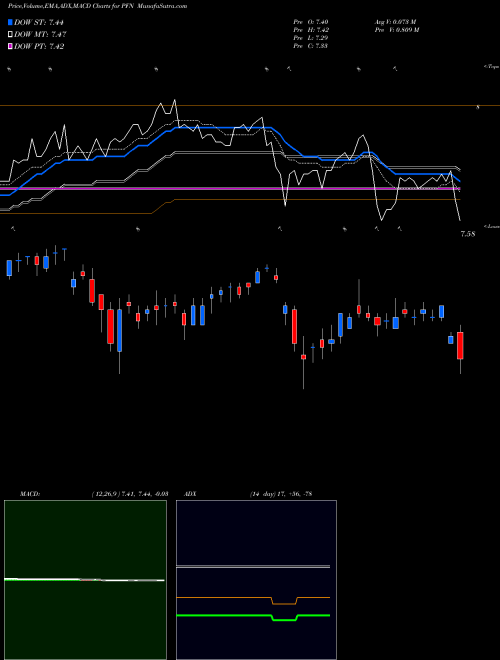Click inside the dark blue ADX indicator panel
The image size is (500, 660).
click(256, 580)
